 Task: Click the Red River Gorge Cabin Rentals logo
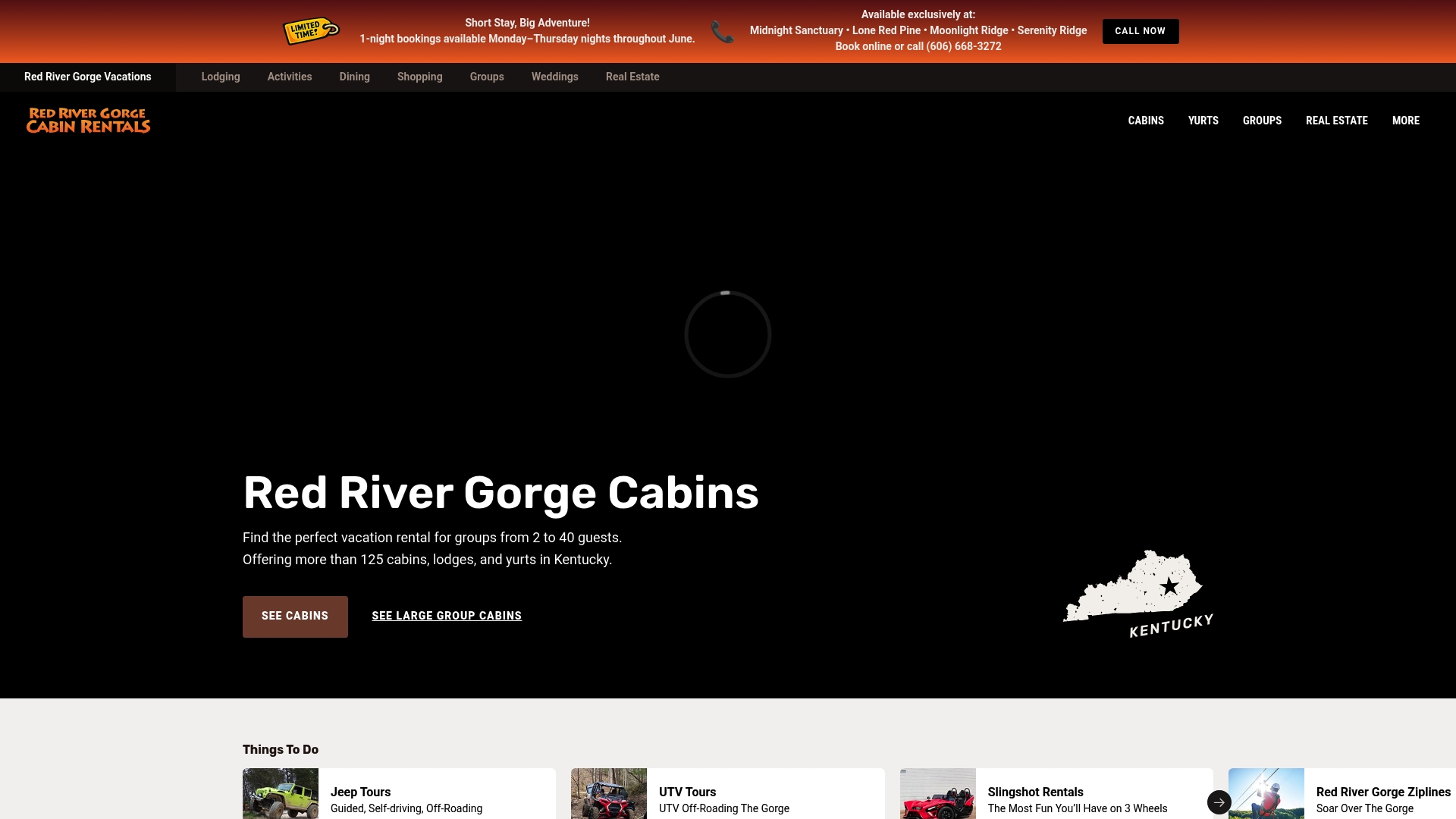[x=88, y=121]
